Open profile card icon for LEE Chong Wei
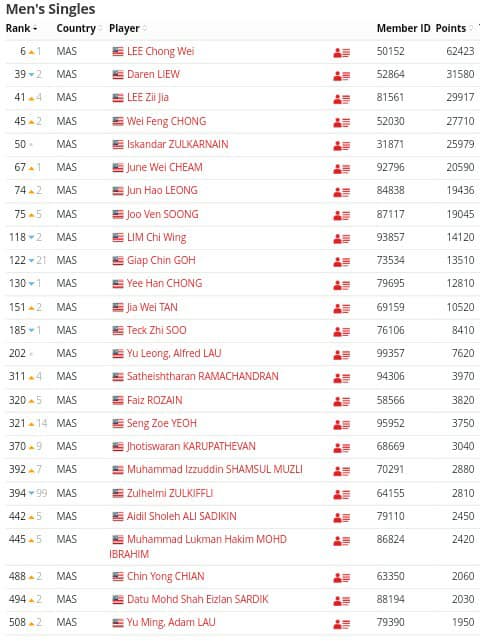The height and width of the screenshot is (641, 480). [341, 52]
